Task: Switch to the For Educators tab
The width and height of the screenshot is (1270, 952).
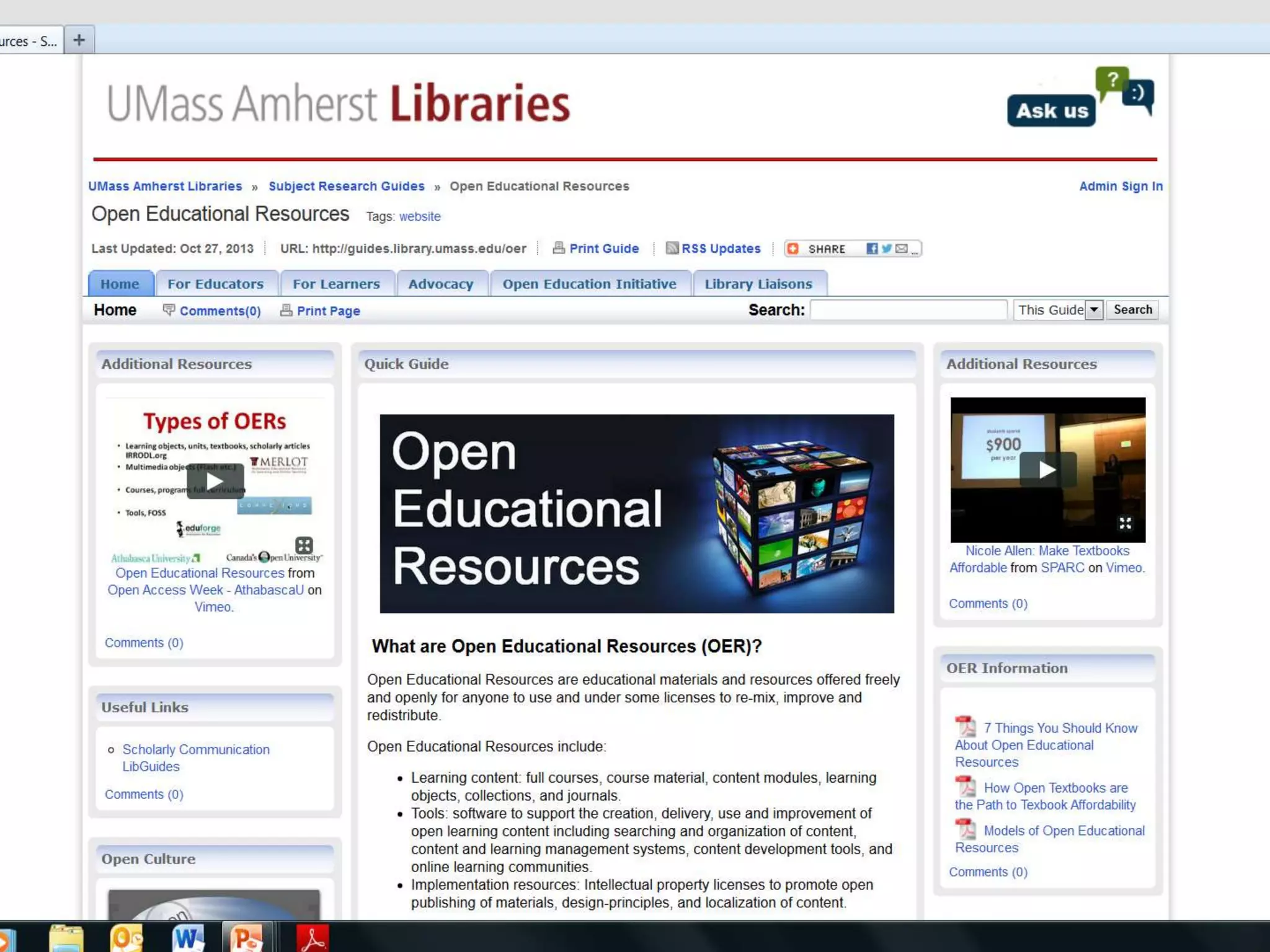Action: click(215, 284)
